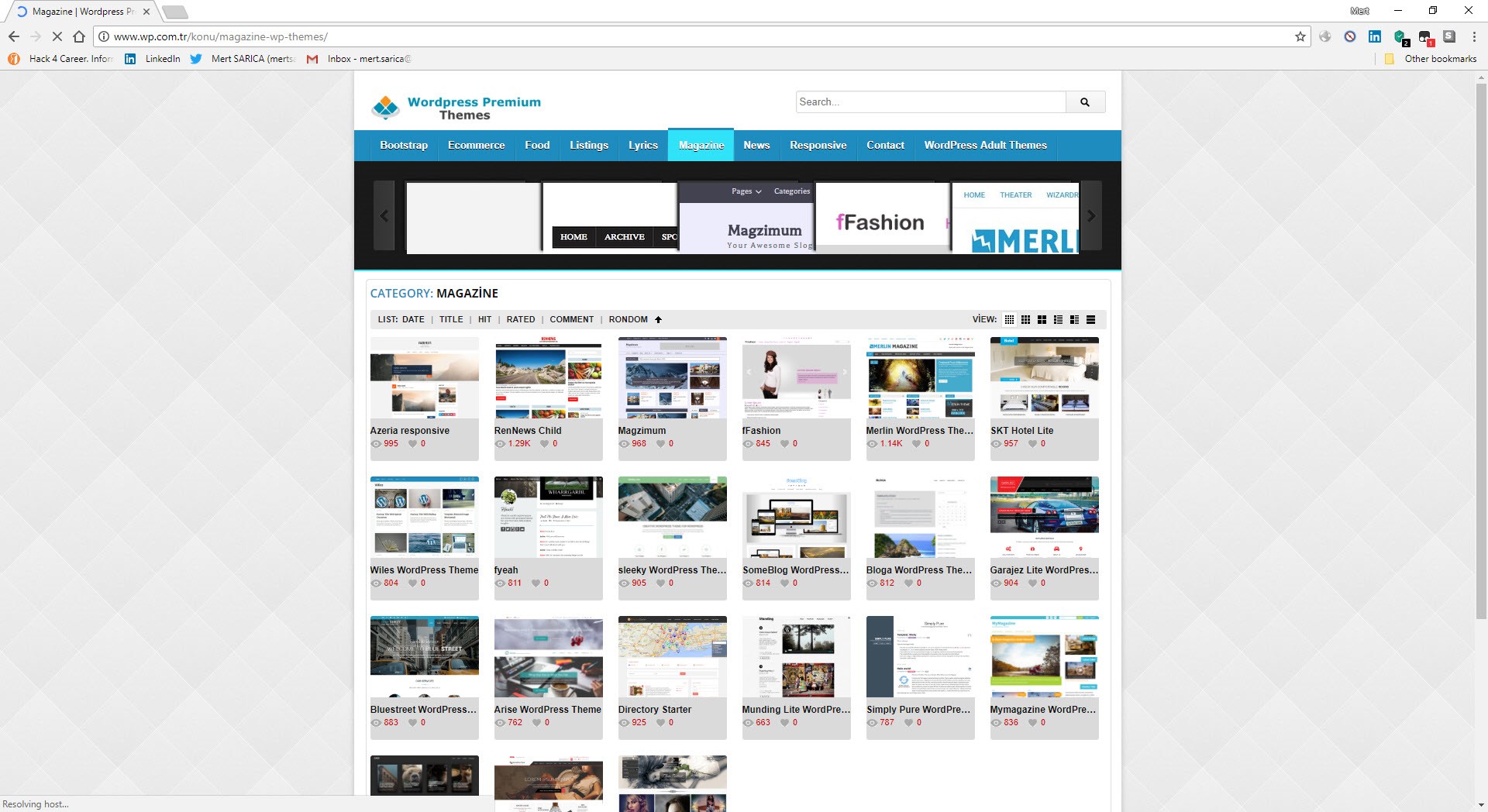Select the second grid view icon
Image resolution: width=1488 pixels, height=812 pixels.
coord(1025,319)
